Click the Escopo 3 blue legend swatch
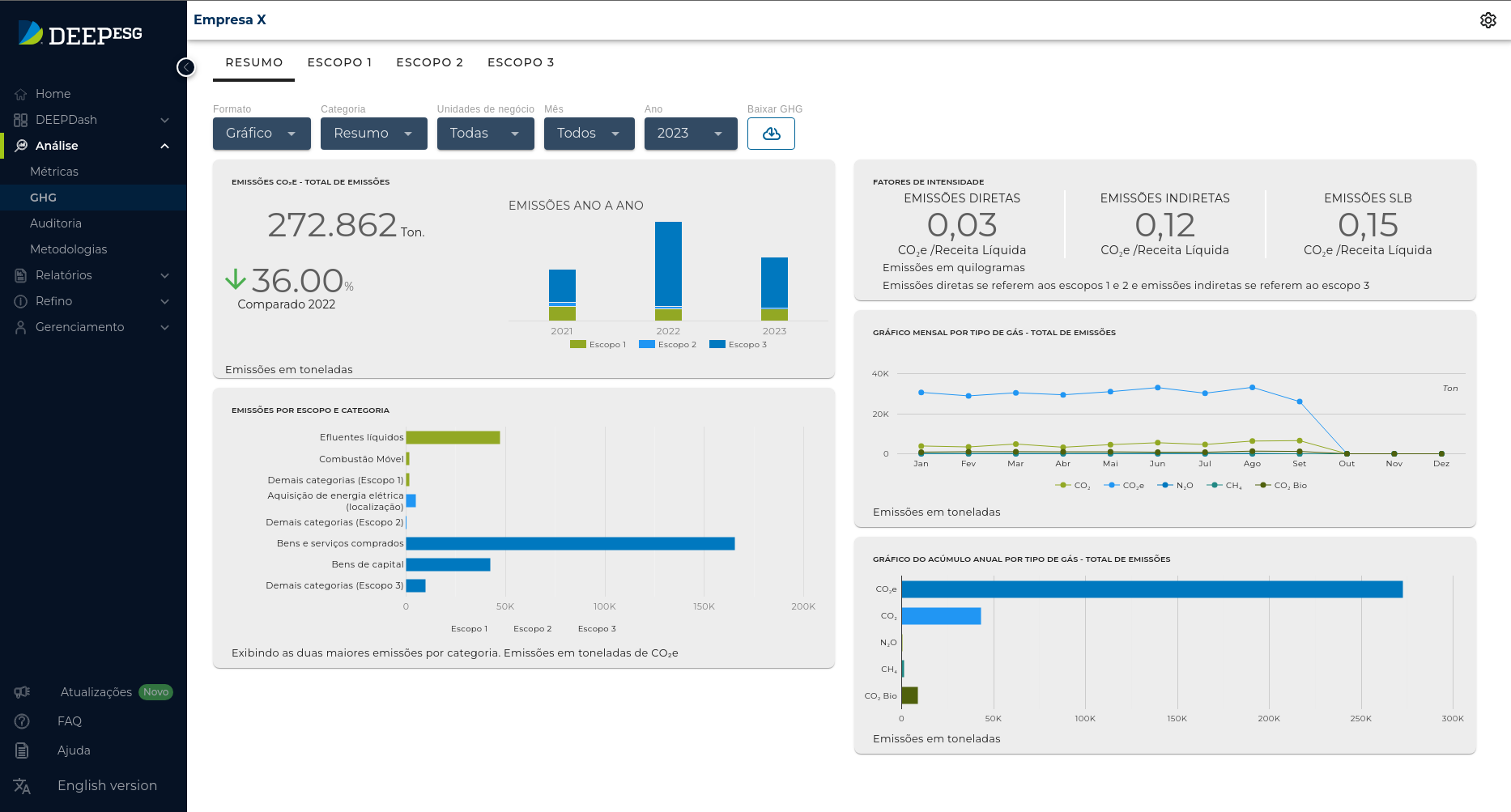The image size is (1511, 812). [717, 345]
